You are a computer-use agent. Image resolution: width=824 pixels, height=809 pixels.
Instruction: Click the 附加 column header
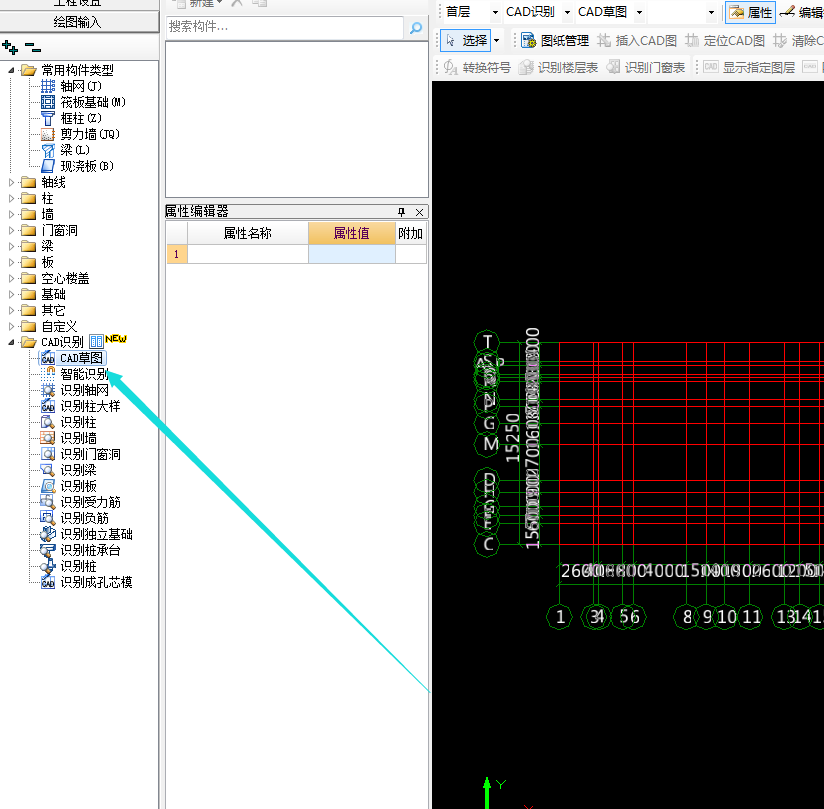click(410, 233)
